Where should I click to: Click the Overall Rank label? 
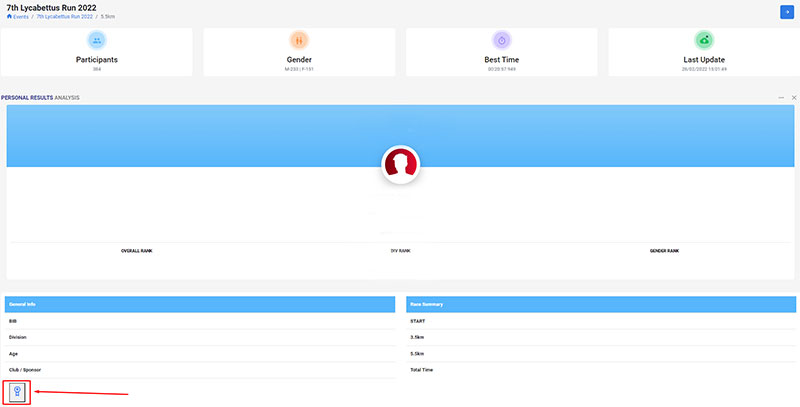pos(136,250)
